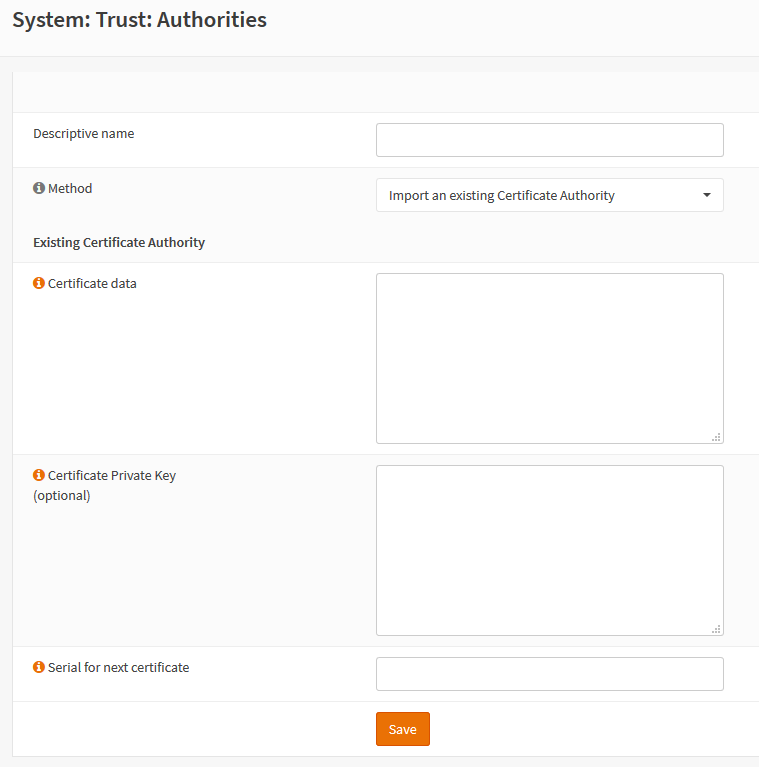Click the Certificate Private Key (optional) label
The height and width of the screenshot is (767, 759).
point(111,476)
